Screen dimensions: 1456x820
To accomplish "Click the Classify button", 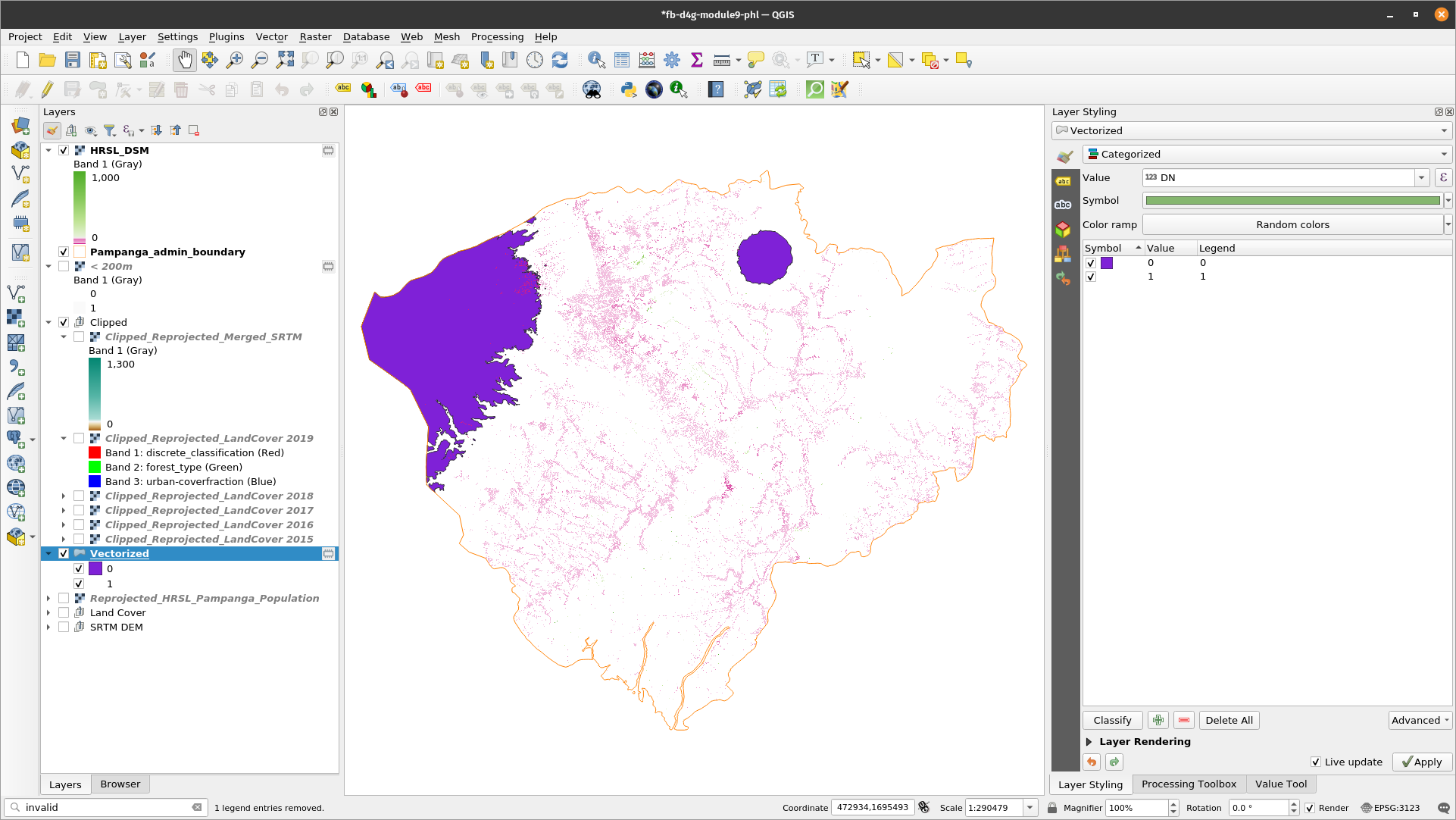I will [1112, 720].
